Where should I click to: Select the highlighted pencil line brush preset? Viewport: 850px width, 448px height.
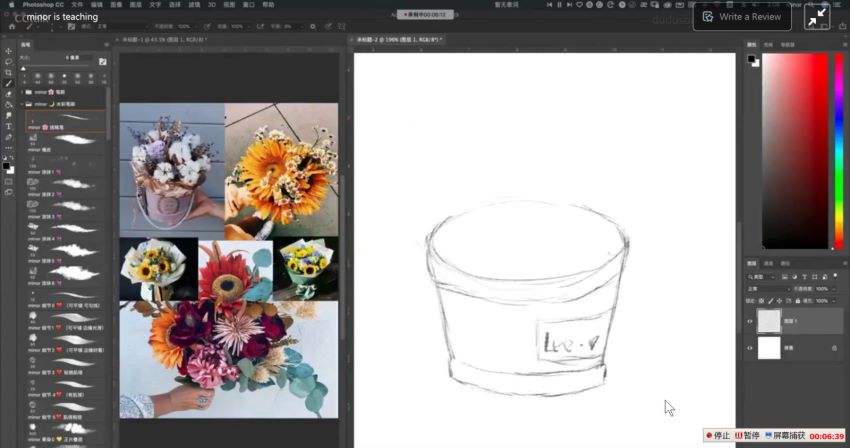(x=65, y=121)
